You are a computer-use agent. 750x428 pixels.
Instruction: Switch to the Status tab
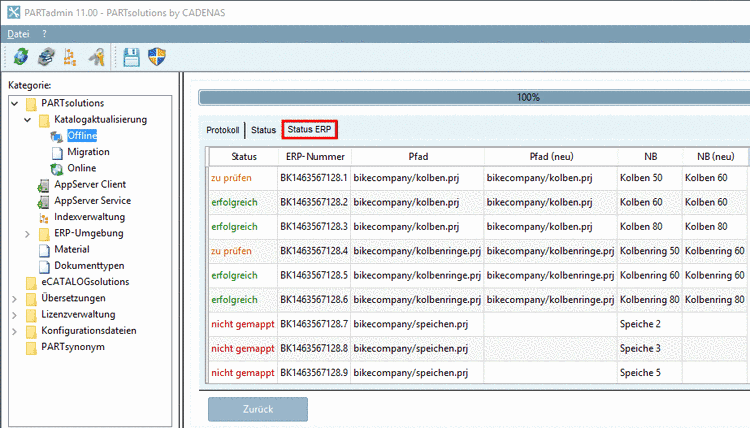pyautogui.click(x=264, y=130)
